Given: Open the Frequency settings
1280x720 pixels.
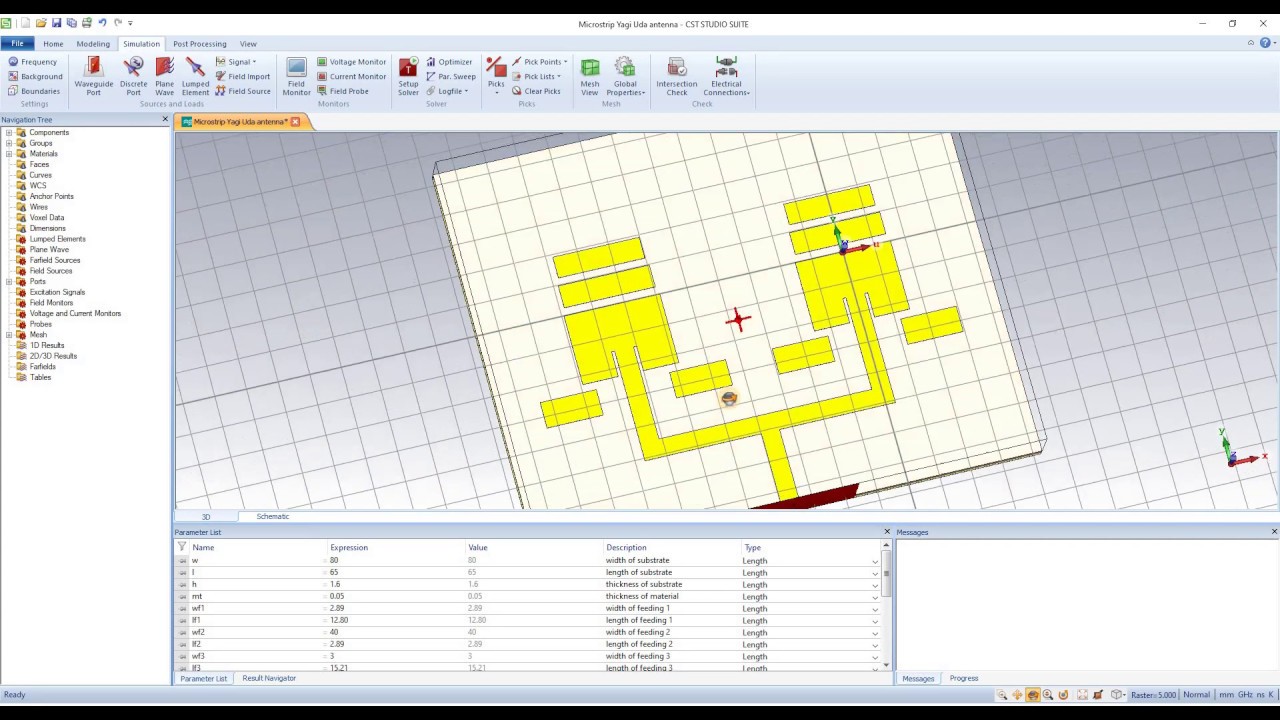Looking at the screenshot, I should pyautogui.click(x=32, y=62).
